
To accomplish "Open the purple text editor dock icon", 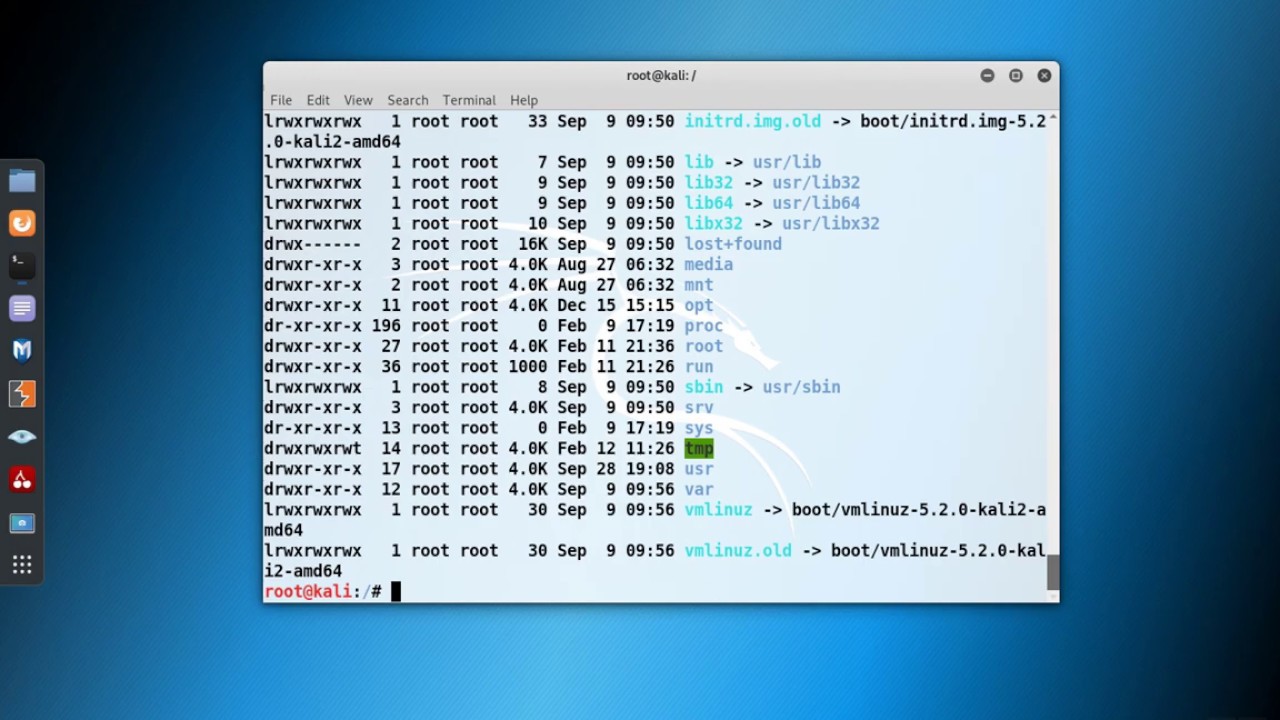I will (x=22, y=308).
